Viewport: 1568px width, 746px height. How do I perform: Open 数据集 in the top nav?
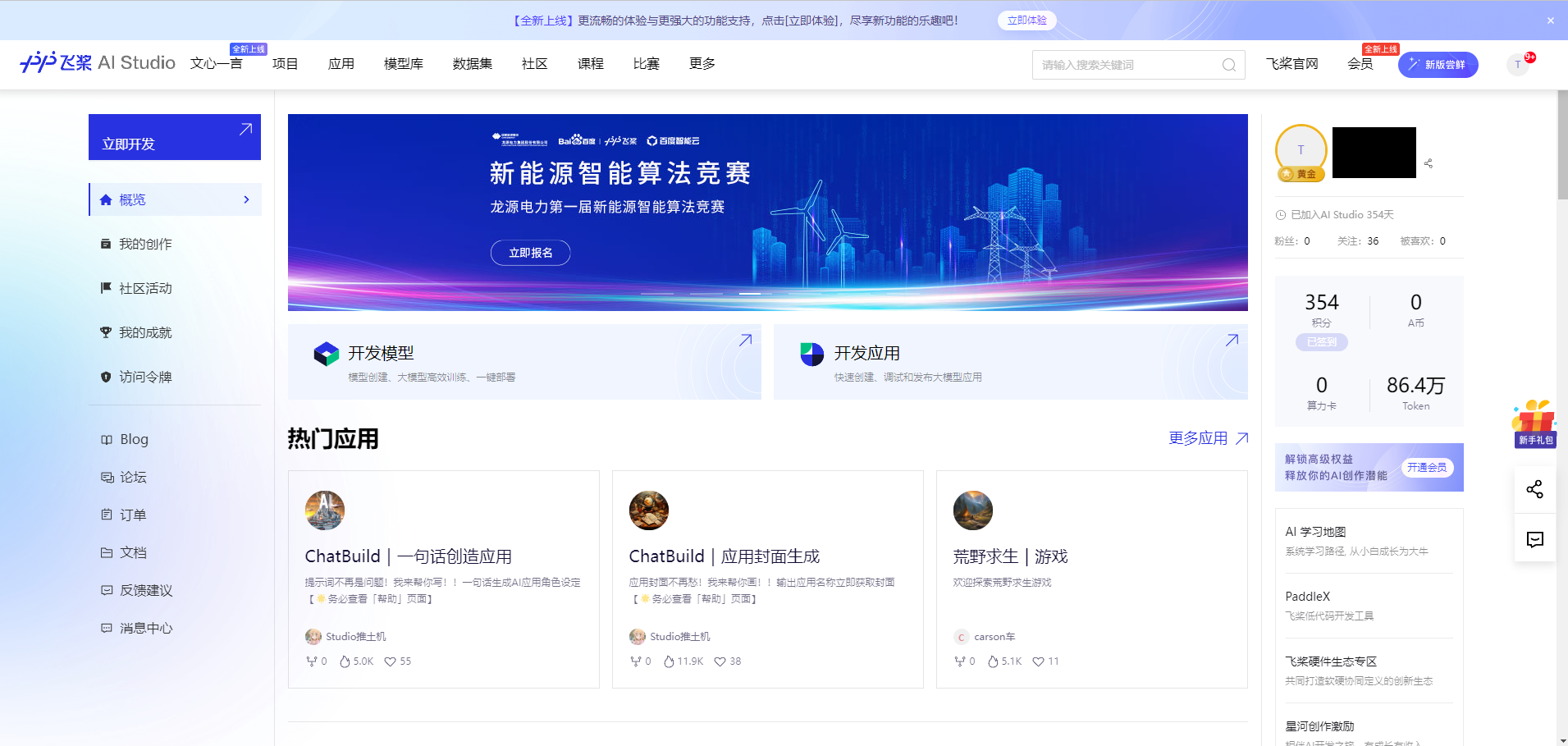click(x=473, y=63)
